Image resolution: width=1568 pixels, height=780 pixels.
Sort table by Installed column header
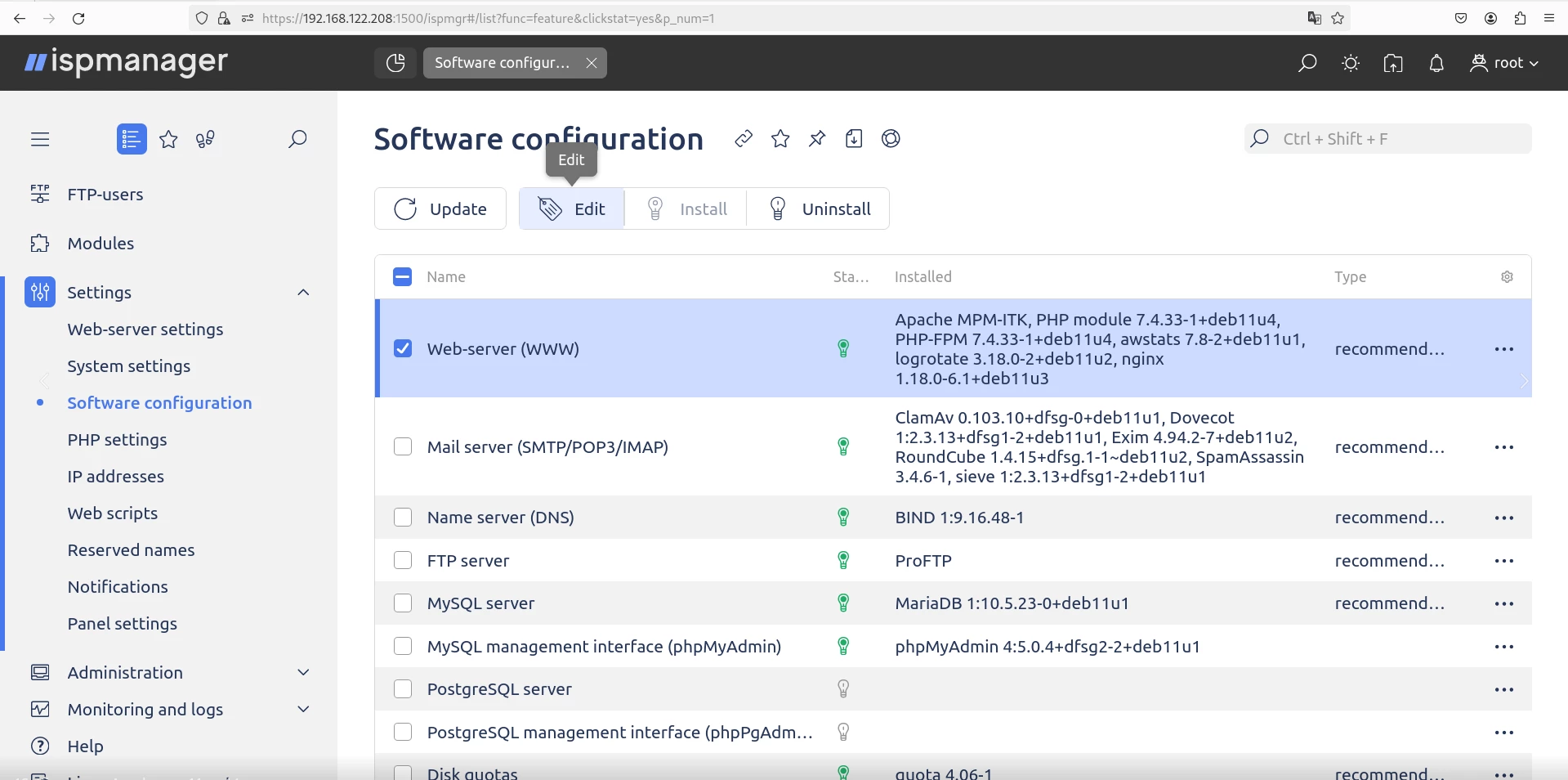(923, 277)
